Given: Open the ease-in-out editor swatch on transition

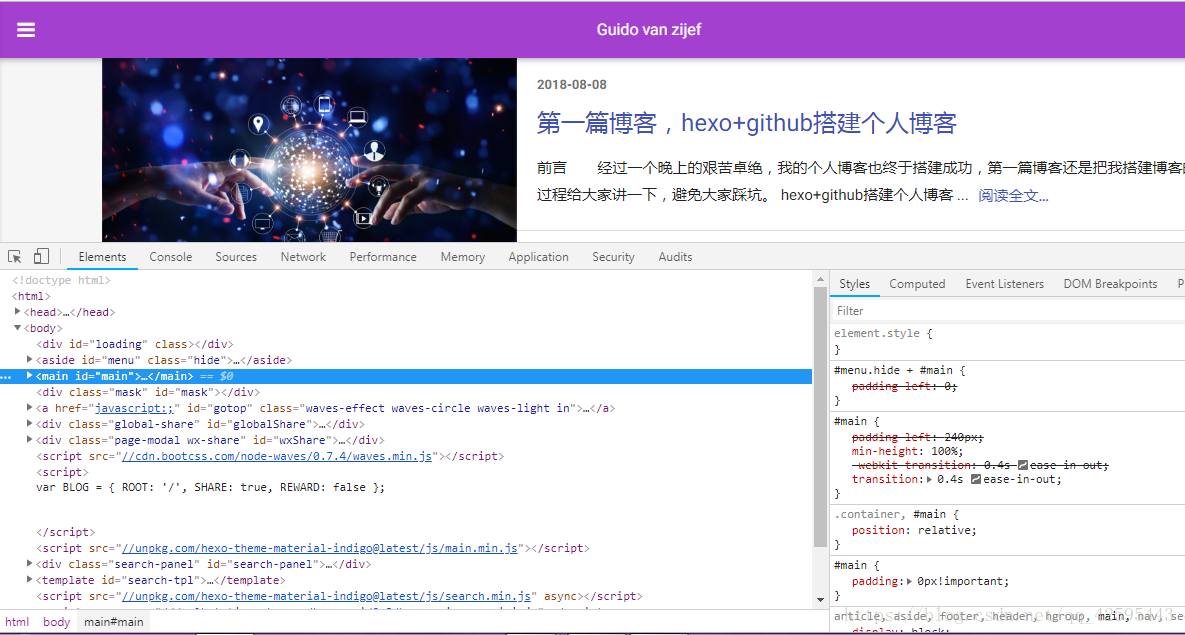Looking at the screenshot, I should (x=976, y=479).
